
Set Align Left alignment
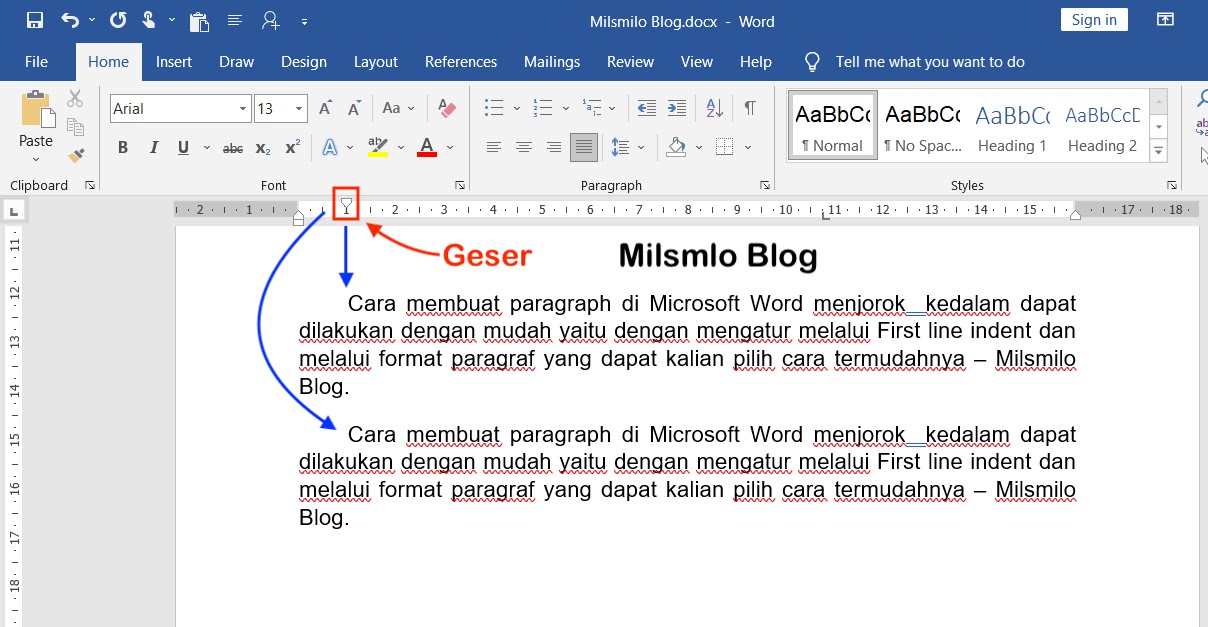tap(494, 148)
